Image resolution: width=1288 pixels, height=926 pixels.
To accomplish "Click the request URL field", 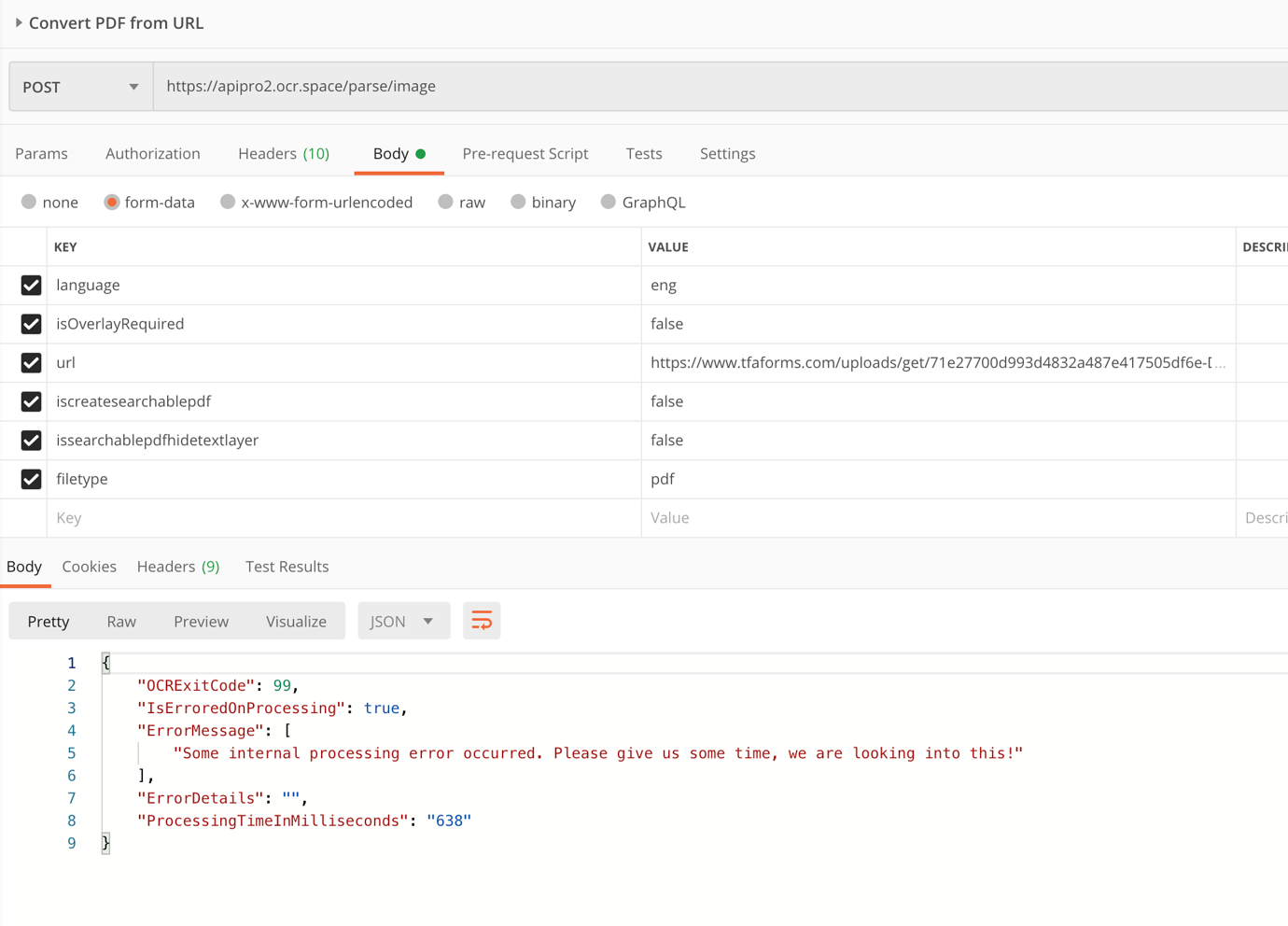I will (x=721, y=87).
